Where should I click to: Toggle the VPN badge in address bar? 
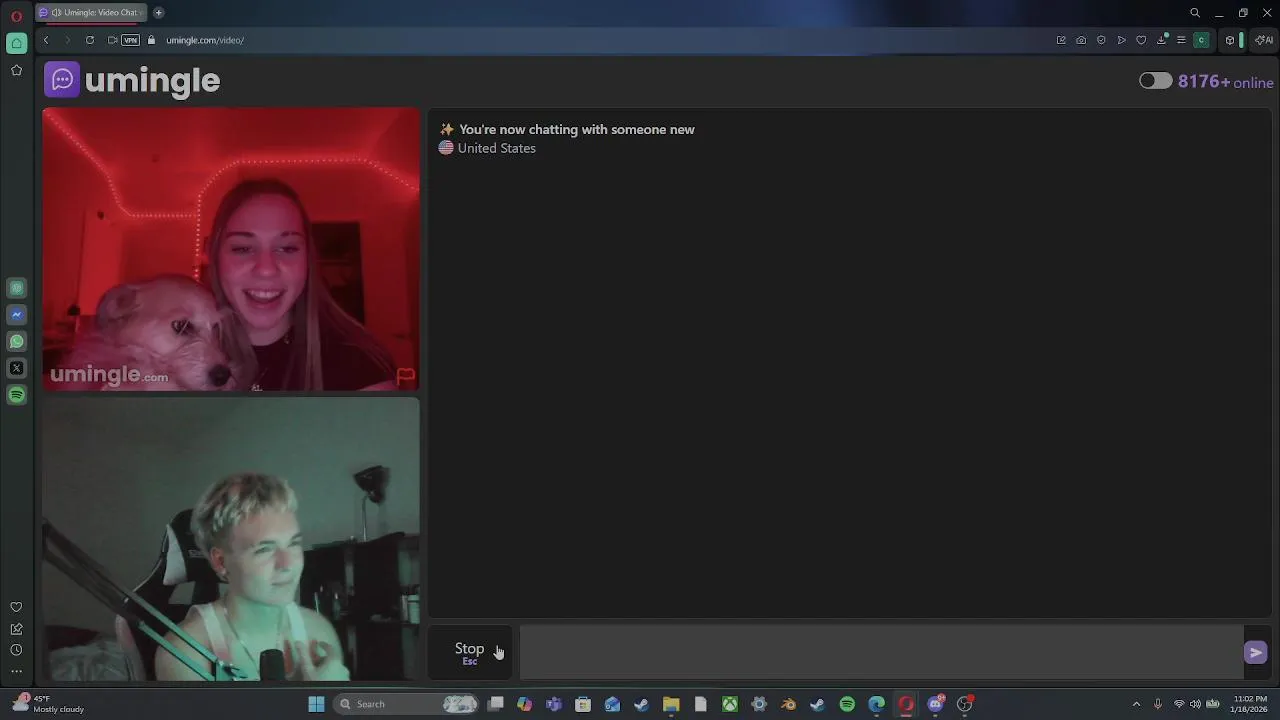[x=131, y=40]
